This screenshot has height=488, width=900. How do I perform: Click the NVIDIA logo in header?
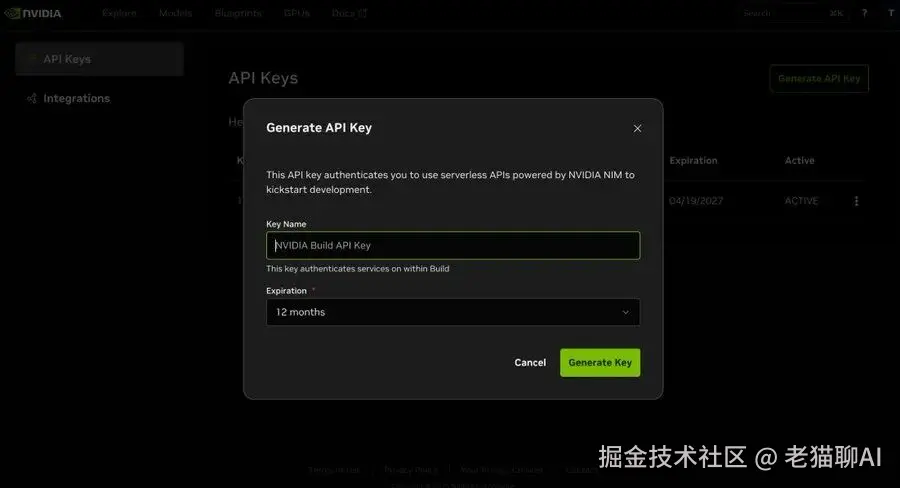pyautogui.click(x=33, y=13)
